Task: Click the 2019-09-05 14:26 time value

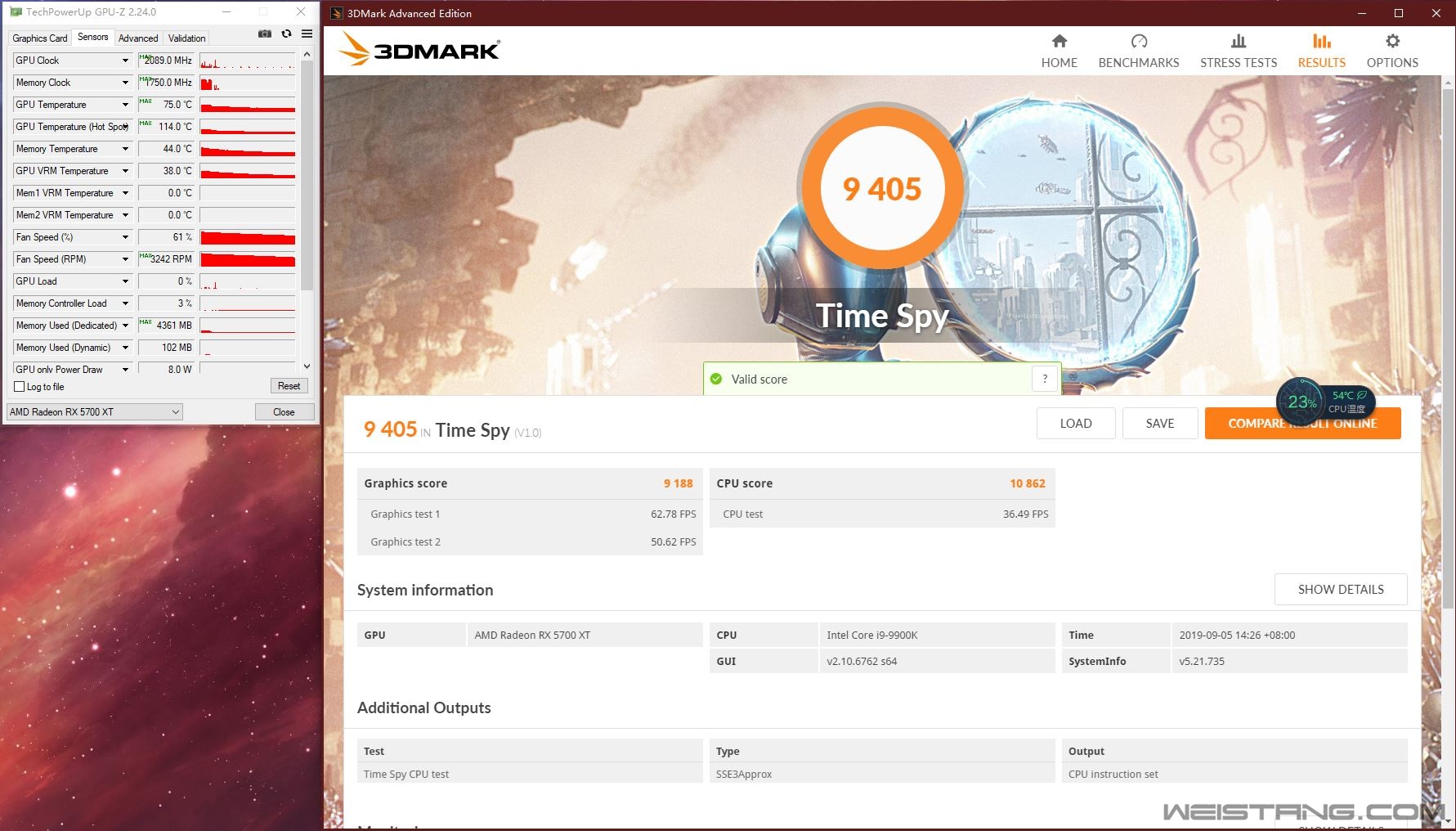Action: 1288,635
